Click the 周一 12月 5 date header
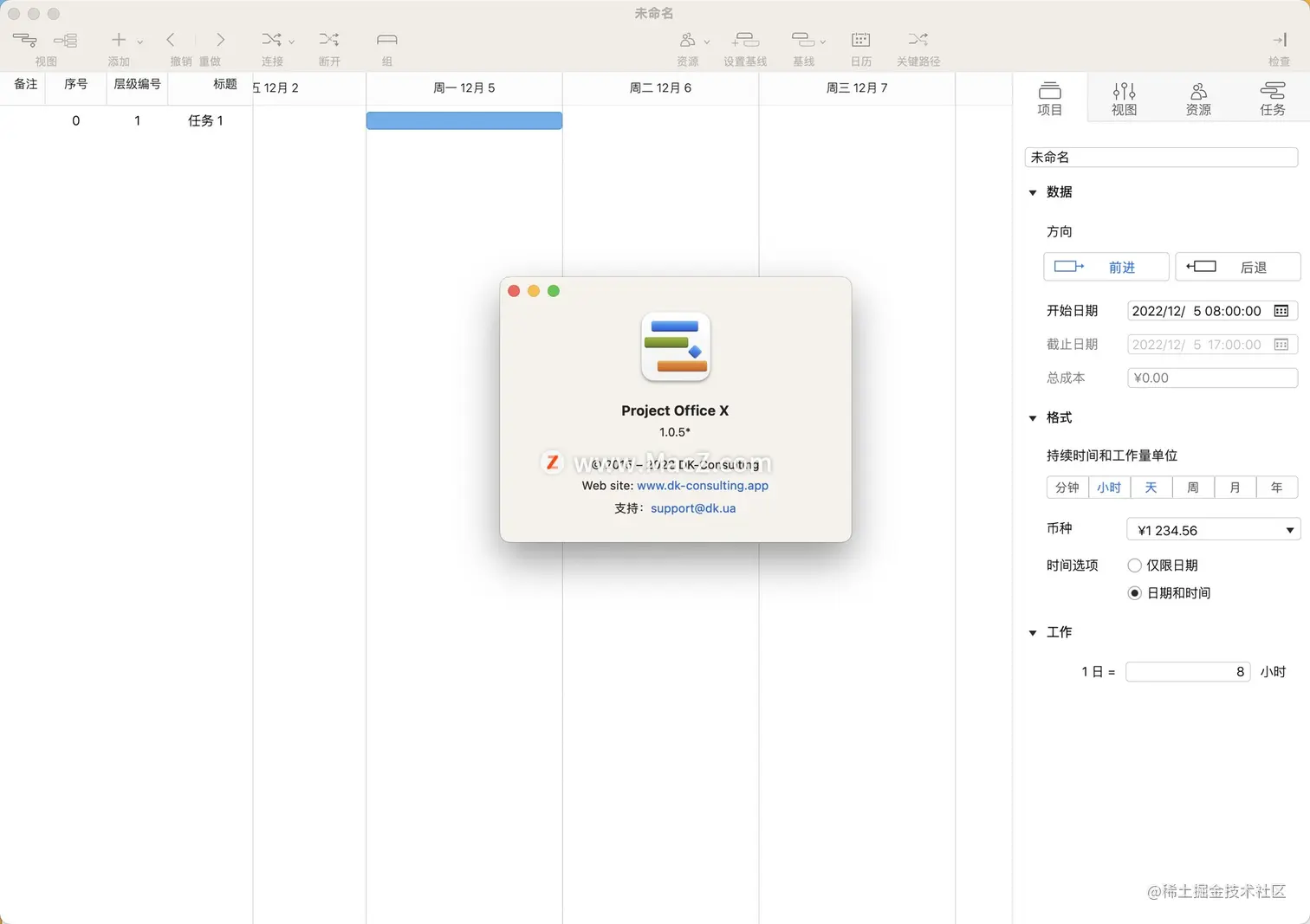 464,87
